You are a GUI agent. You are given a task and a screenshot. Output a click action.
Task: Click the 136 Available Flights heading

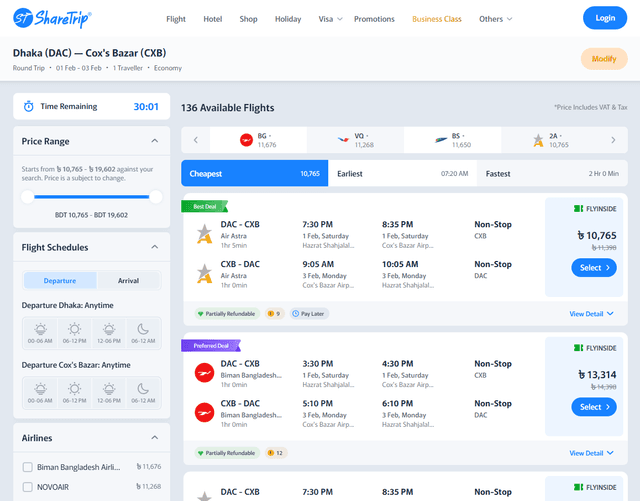pos(227,108)
